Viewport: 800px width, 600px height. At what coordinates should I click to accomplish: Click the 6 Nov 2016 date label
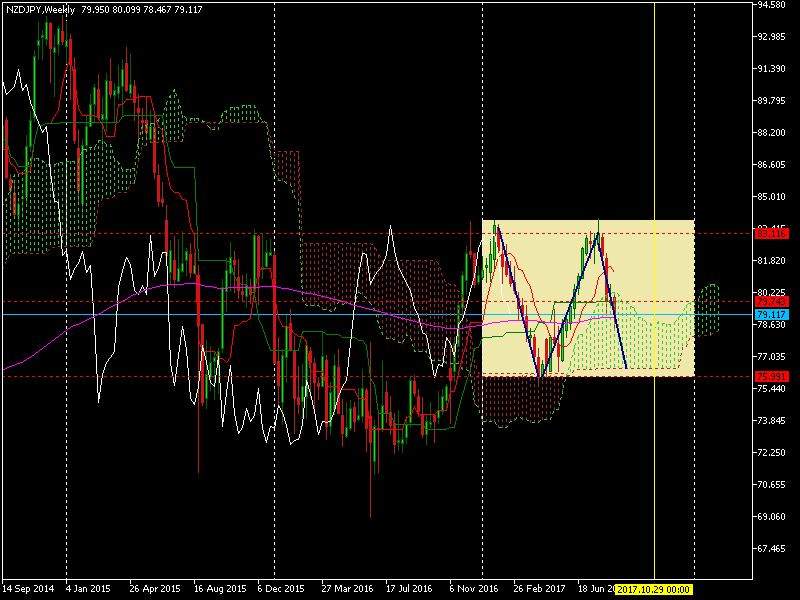[x=473, y=590]
